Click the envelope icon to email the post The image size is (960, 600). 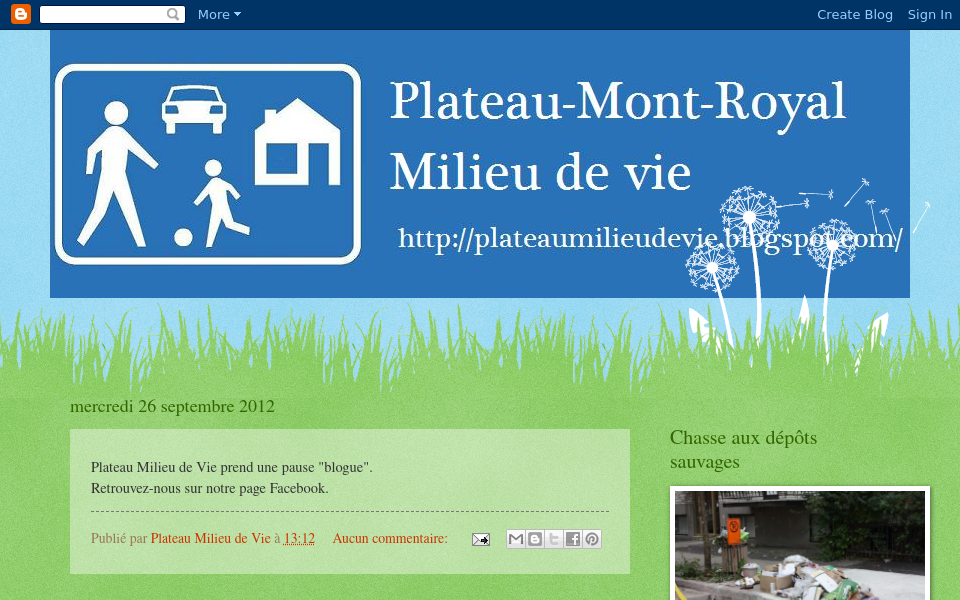pyautogui.click(x=480, y=539)
